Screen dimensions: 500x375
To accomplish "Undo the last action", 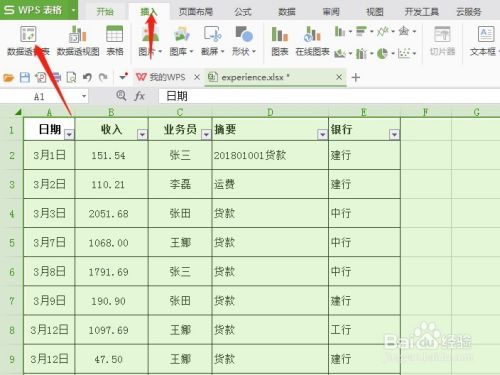I will pyautogui.click(x=87, y=78).
